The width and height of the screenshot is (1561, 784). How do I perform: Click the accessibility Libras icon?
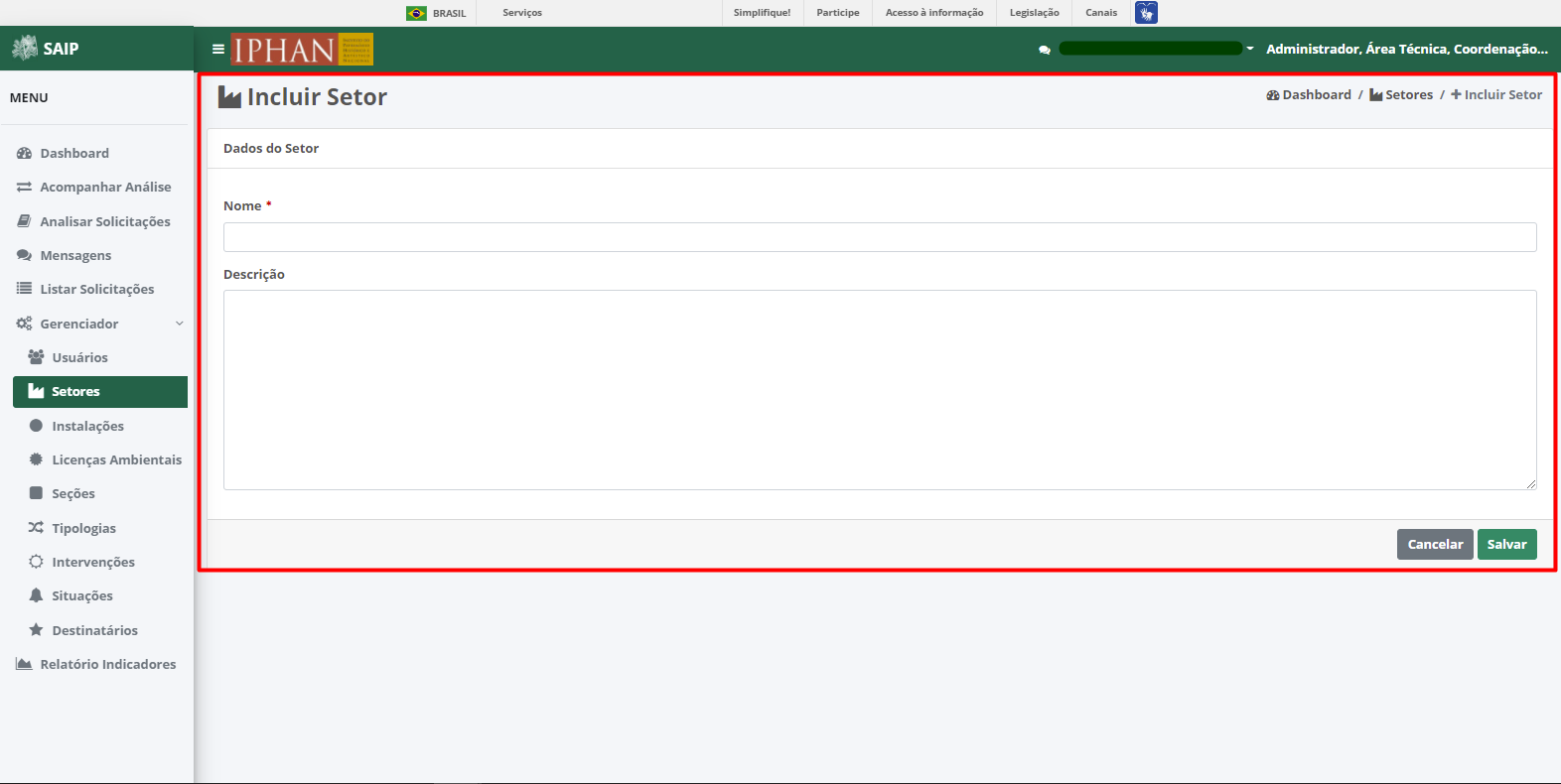point(1146,13)
